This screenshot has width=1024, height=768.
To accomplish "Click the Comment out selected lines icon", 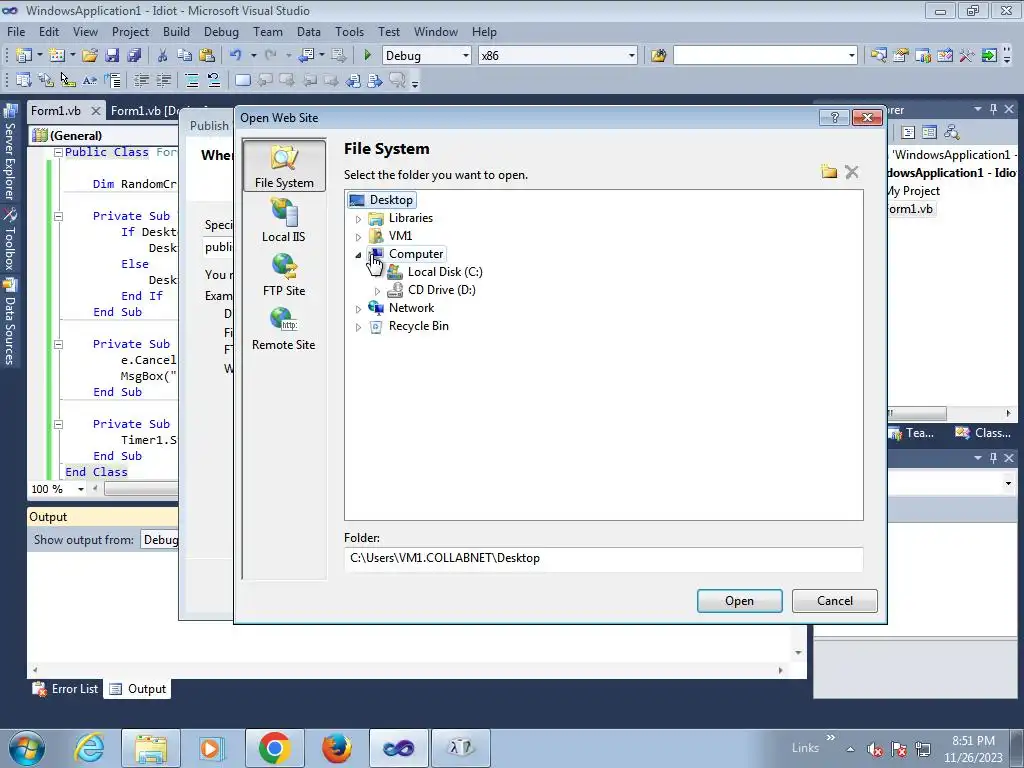I will (x=191, y=80).
